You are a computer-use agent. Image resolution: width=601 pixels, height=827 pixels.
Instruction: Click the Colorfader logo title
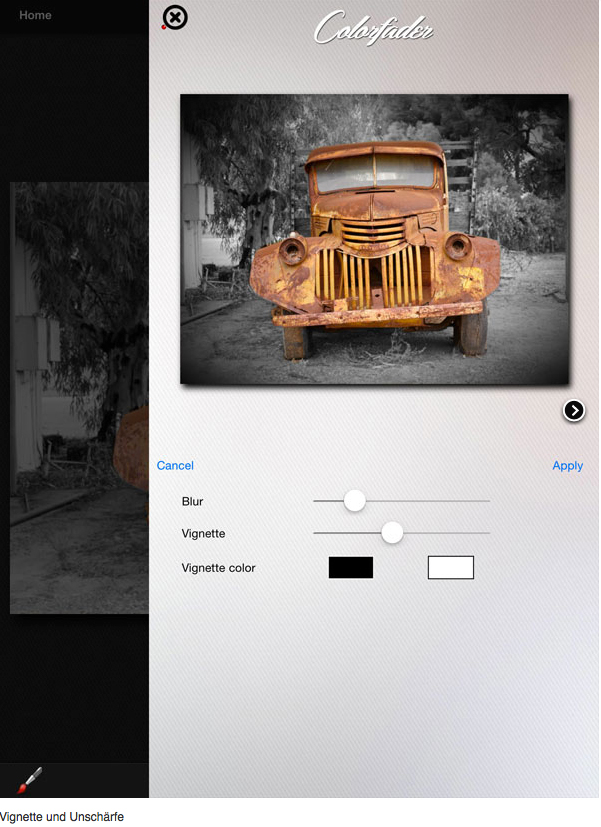point(373,28)
